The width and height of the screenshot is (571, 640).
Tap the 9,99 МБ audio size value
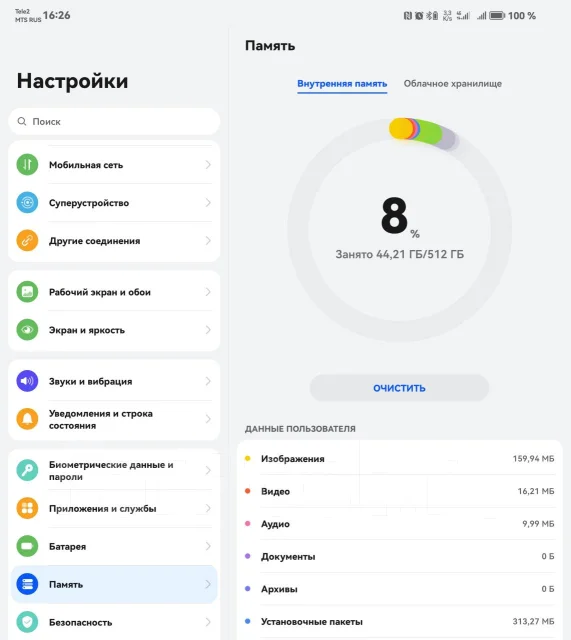coord(538,524)
